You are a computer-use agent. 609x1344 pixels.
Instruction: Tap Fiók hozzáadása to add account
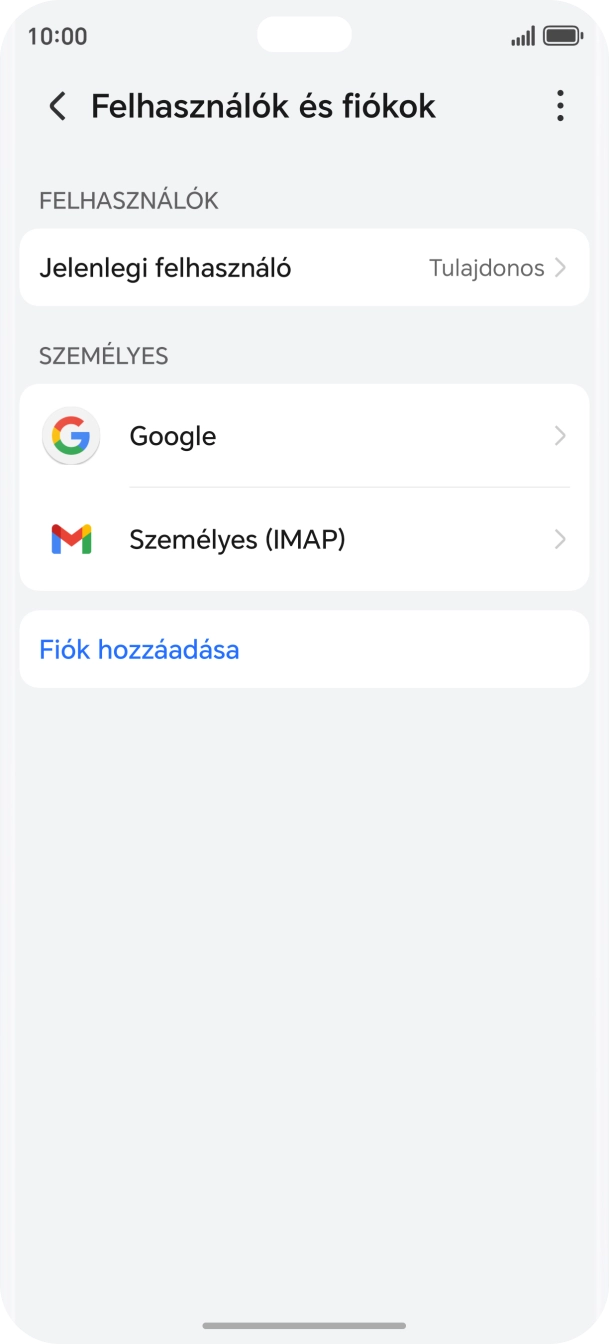139,649
